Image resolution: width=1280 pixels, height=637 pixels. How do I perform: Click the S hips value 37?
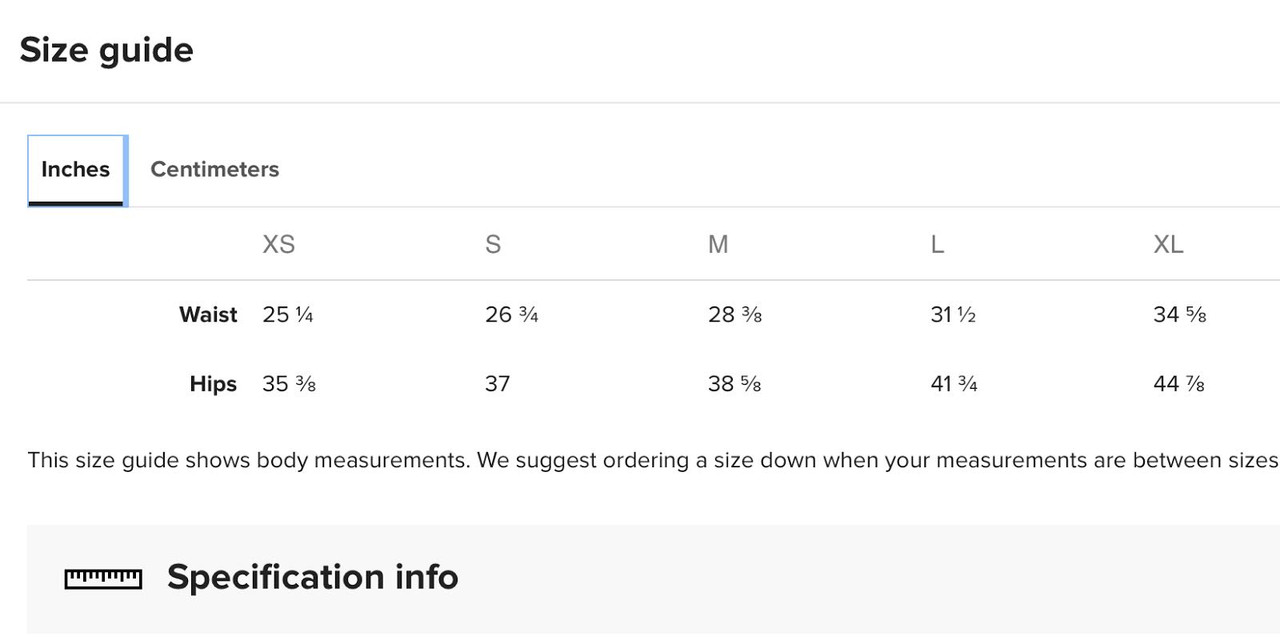pos(497,384)
